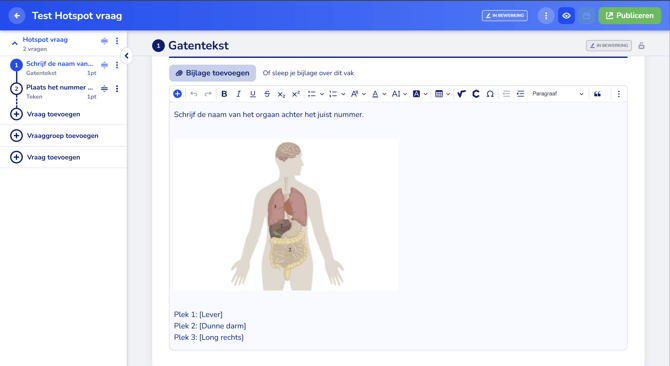The image size is (670, 366).
Task: Open options for 'Plaats het nummer' question
Action: point(117,88)
